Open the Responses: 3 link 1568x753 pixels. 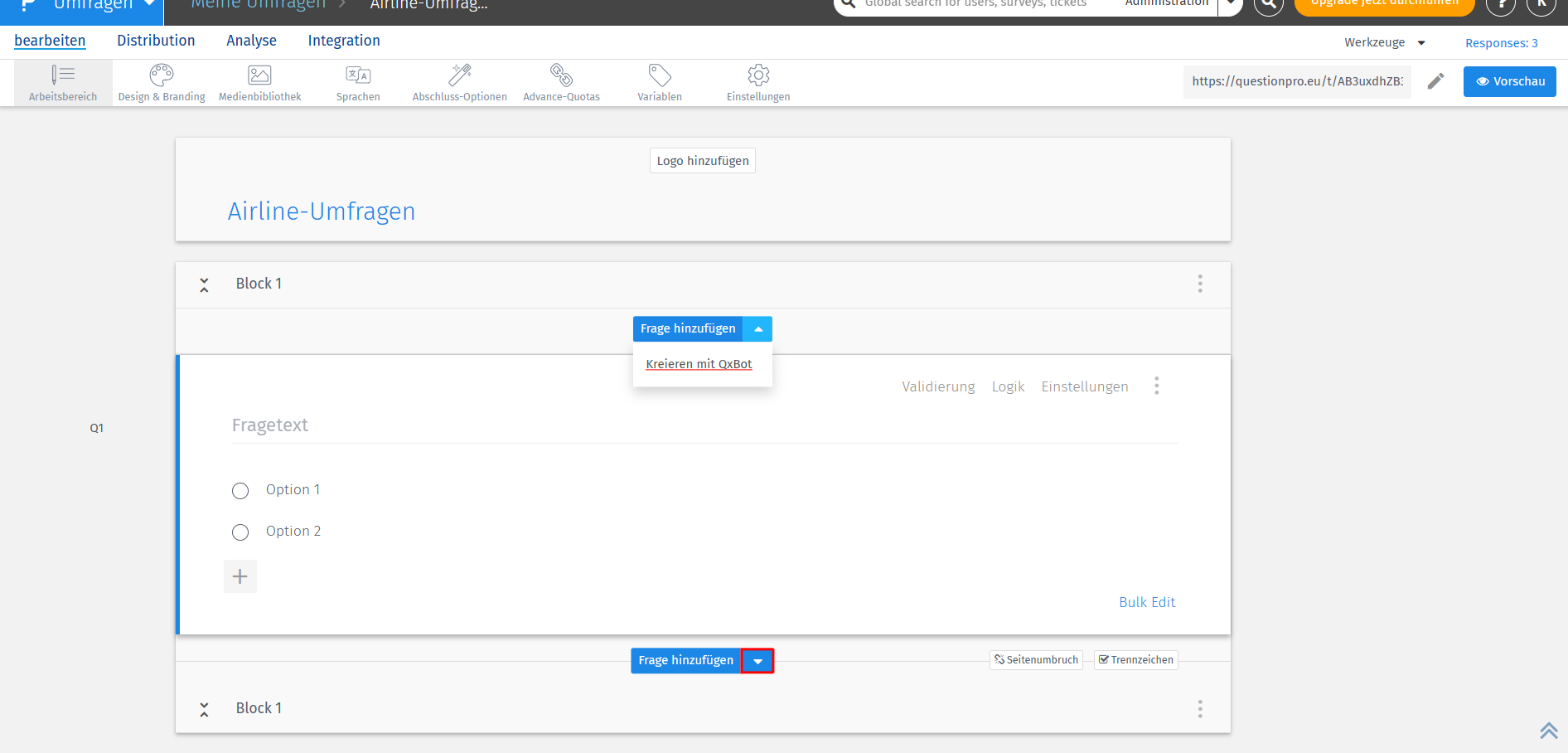tap(1501, 43)
